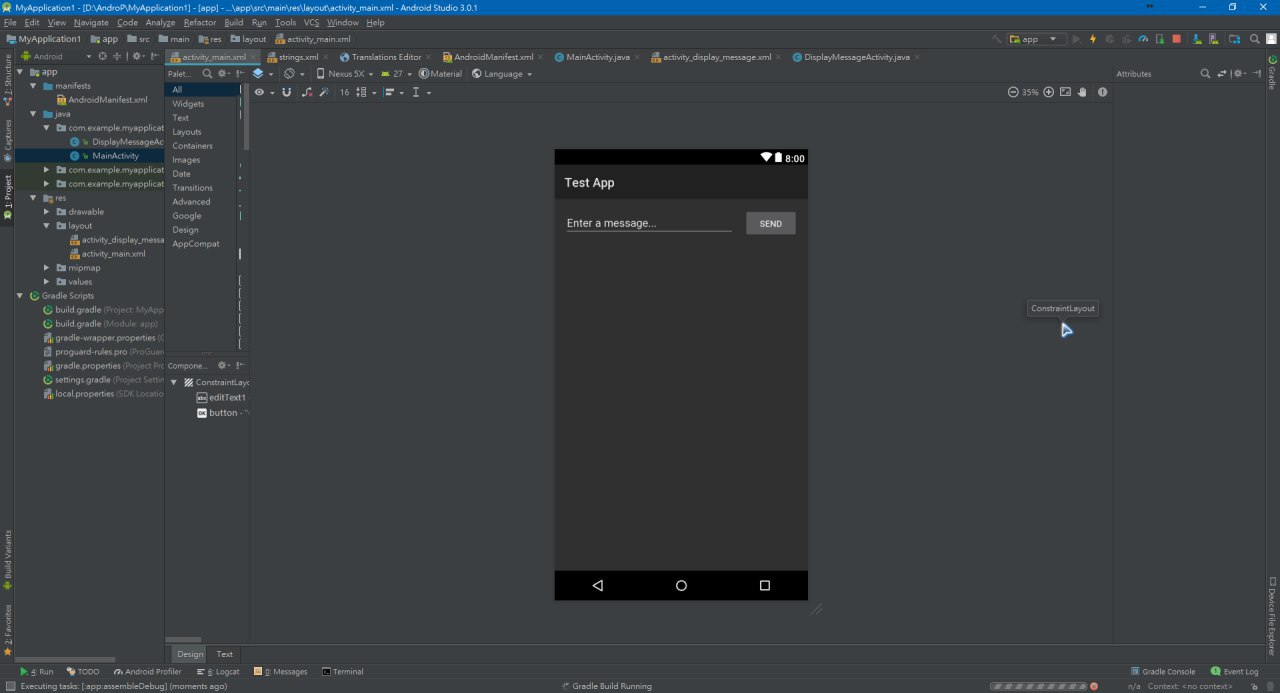Switch to the Text editor mode tab
This screenshot has width=1280, height=693.
[225, 654]
